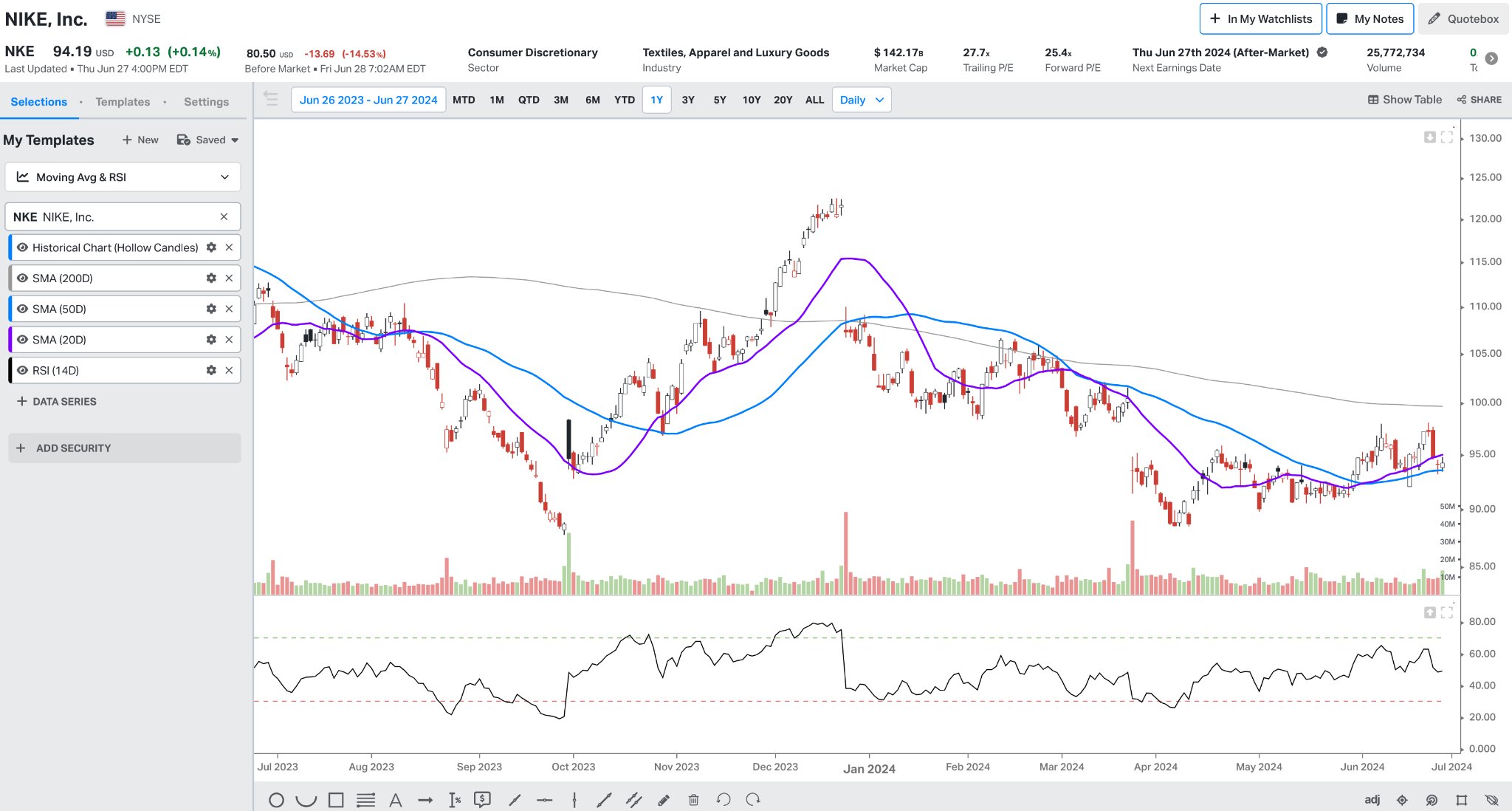
Task: Remove NKE NIKE, Inc. security
Action: (x=224, y=216)
